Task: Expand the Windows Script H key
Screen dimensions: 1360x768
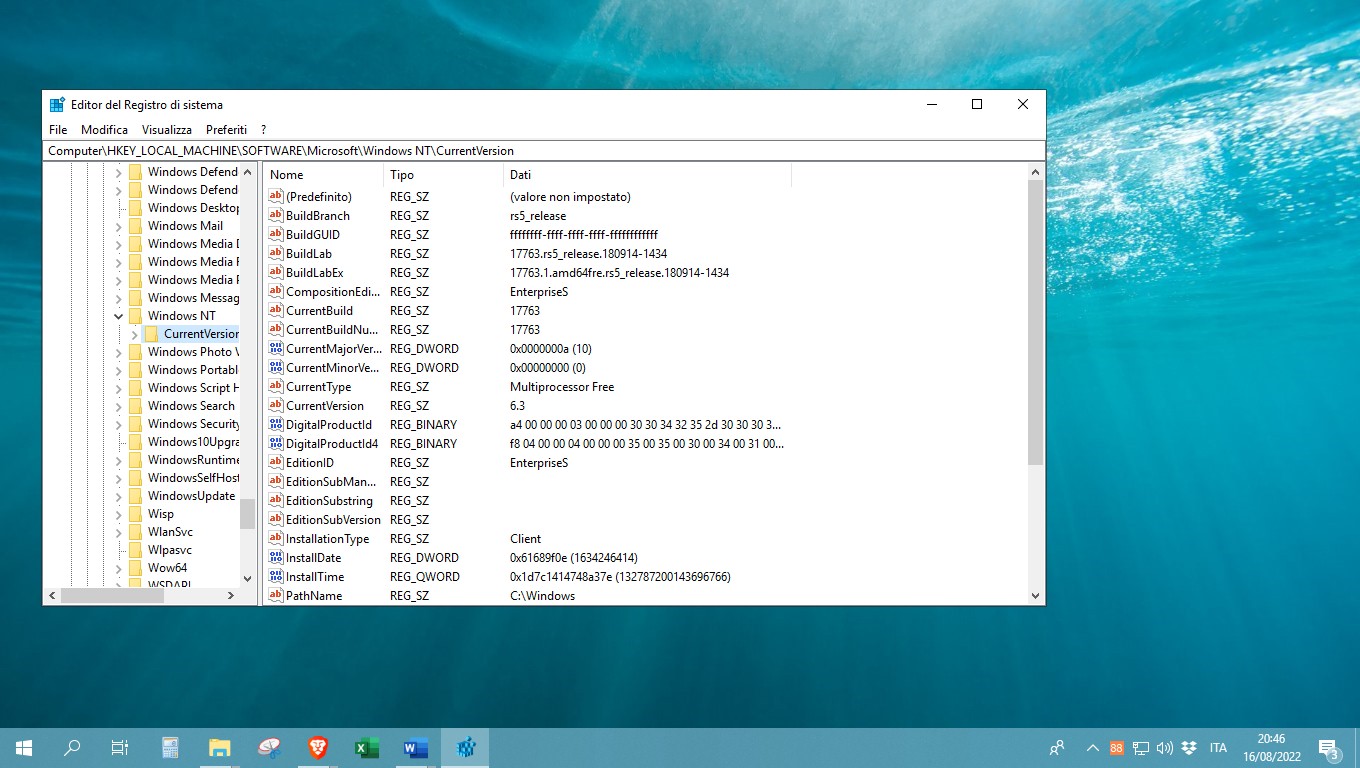Action: click(x=118, y=388)
